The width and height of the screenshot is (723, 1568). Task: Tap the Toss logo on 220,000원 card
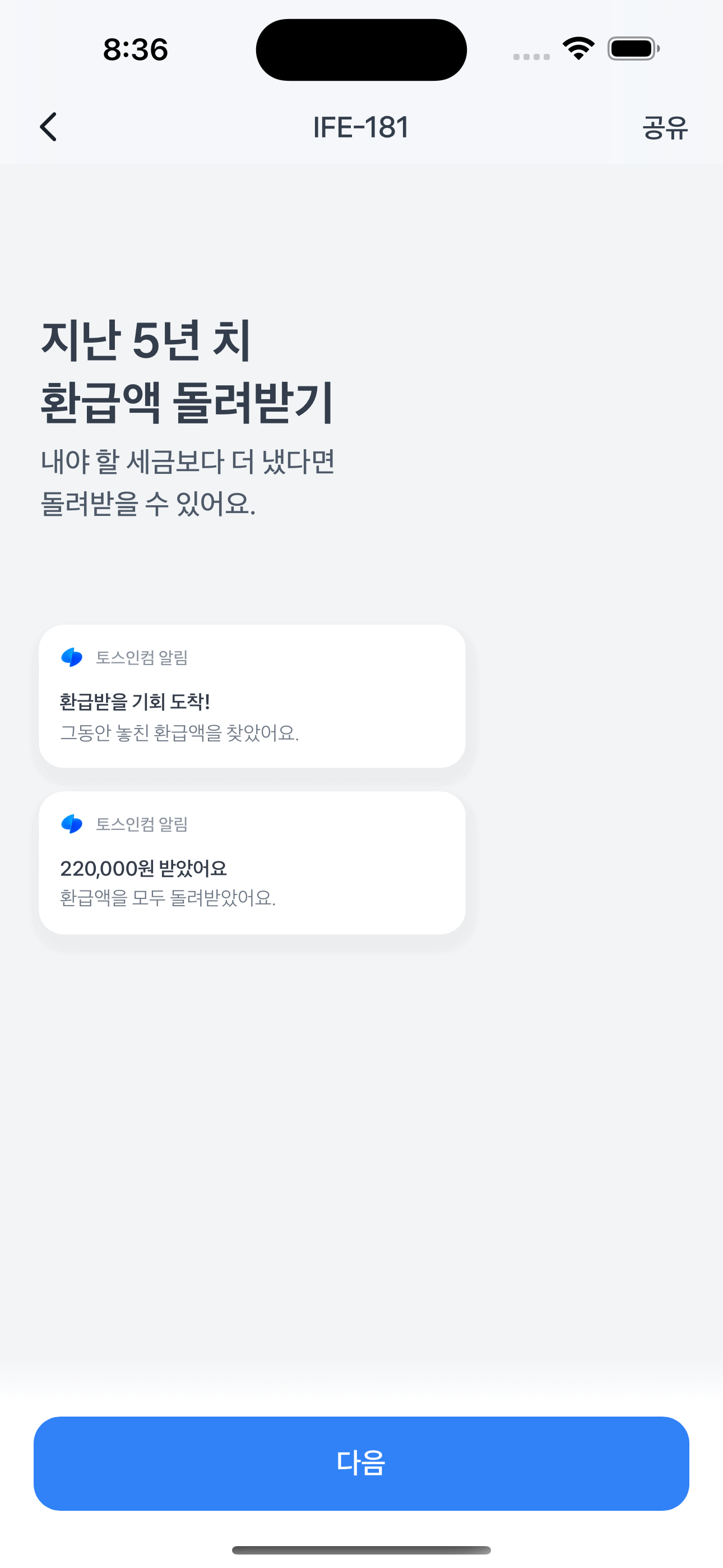pyautogui.click(x=72, y=824)
